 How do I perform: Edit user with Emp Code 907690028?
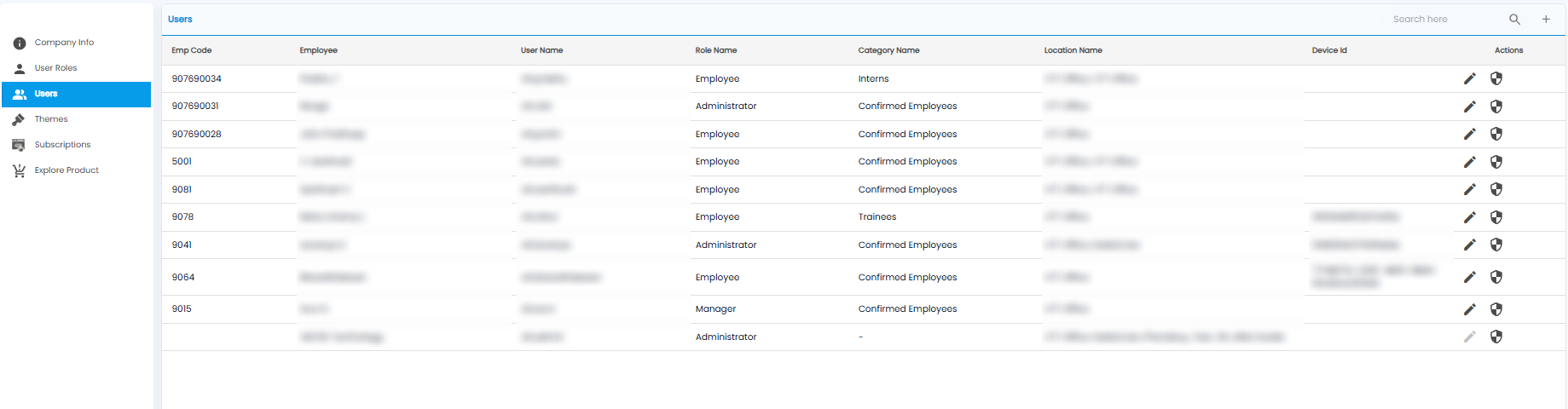pyautogui.click(x=1469, y=134)
